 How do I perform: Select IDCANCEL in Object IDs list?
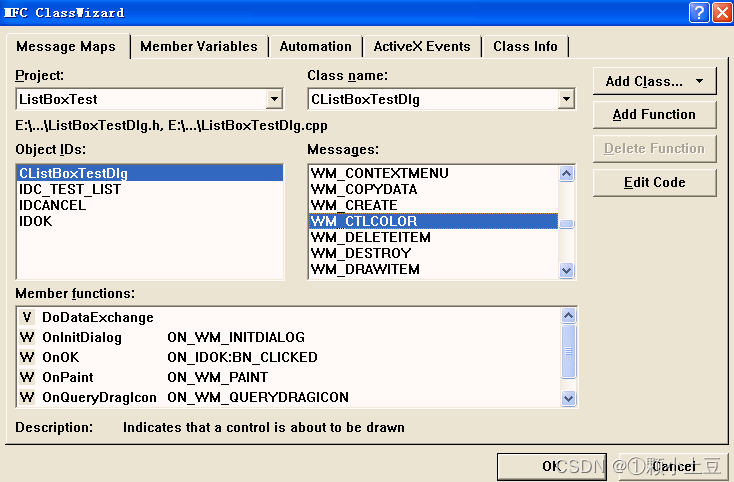click(52, 206)
